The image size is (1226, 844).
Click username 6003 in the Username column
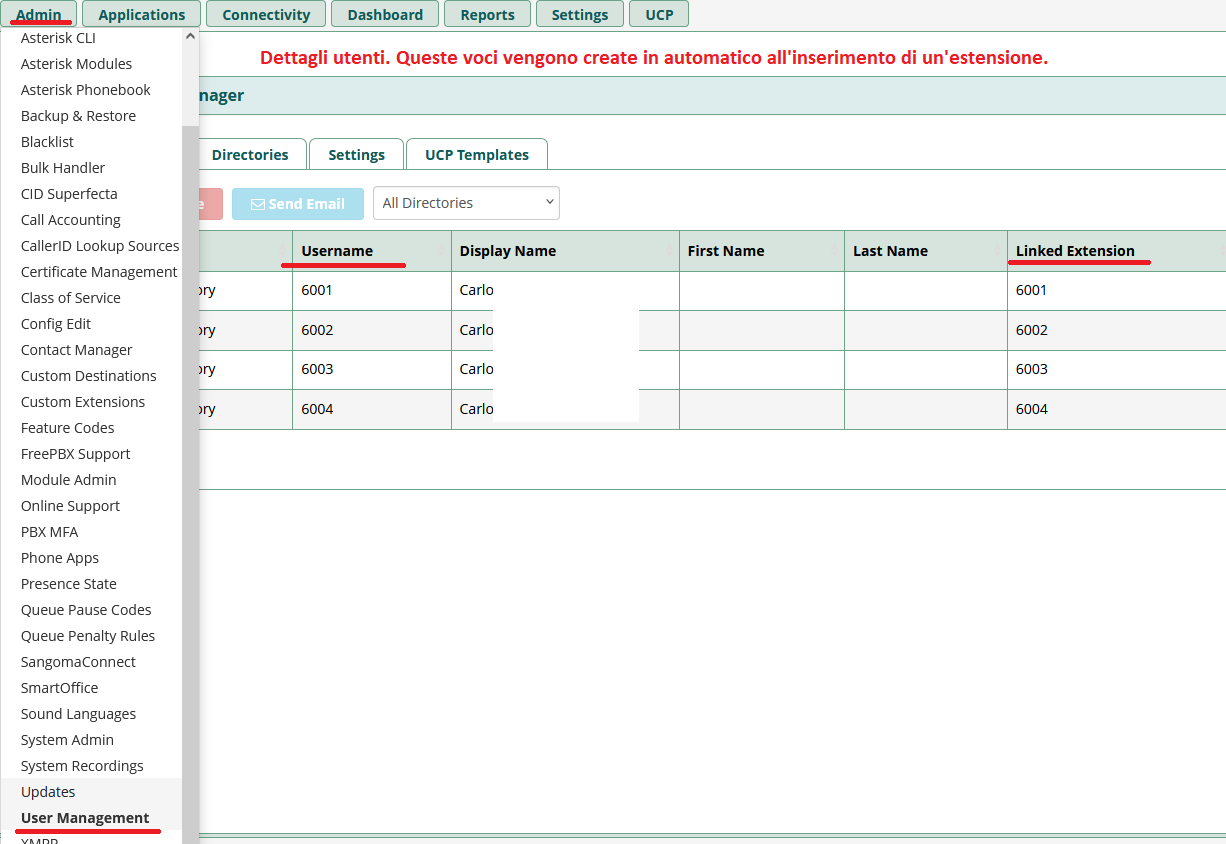(317, 369)
